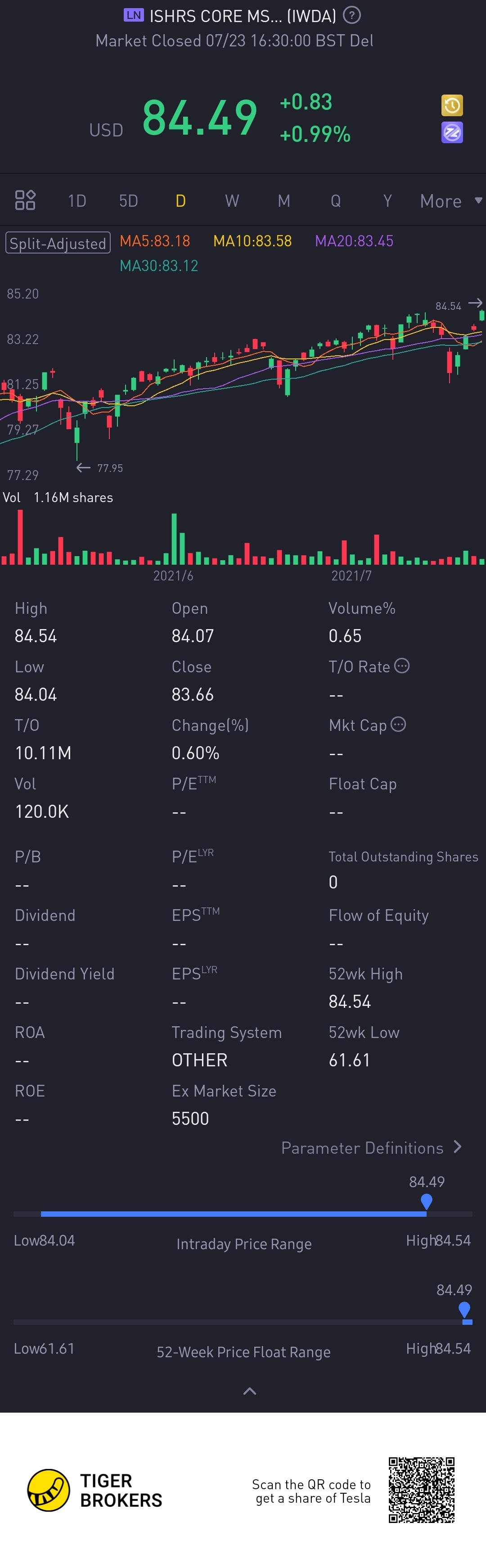Image resolution: width=486 pixels, height=1568 pixels.
Task: Open Parameter Definitions link
Action: (362, 1147)
